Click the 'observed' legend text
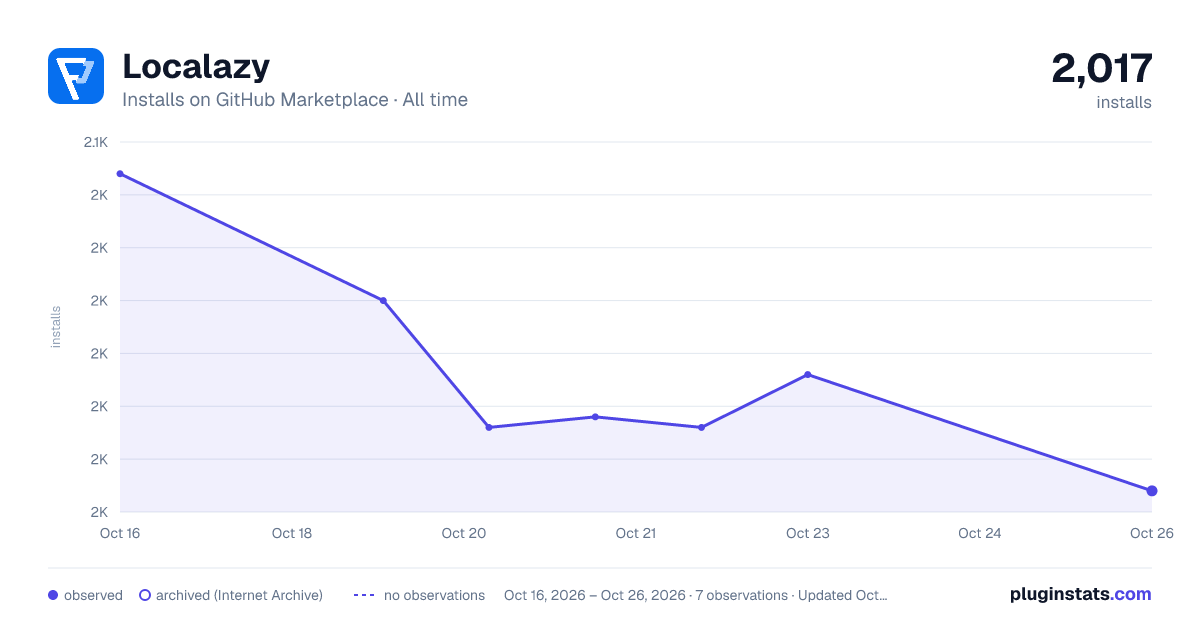 coord(93,595)
